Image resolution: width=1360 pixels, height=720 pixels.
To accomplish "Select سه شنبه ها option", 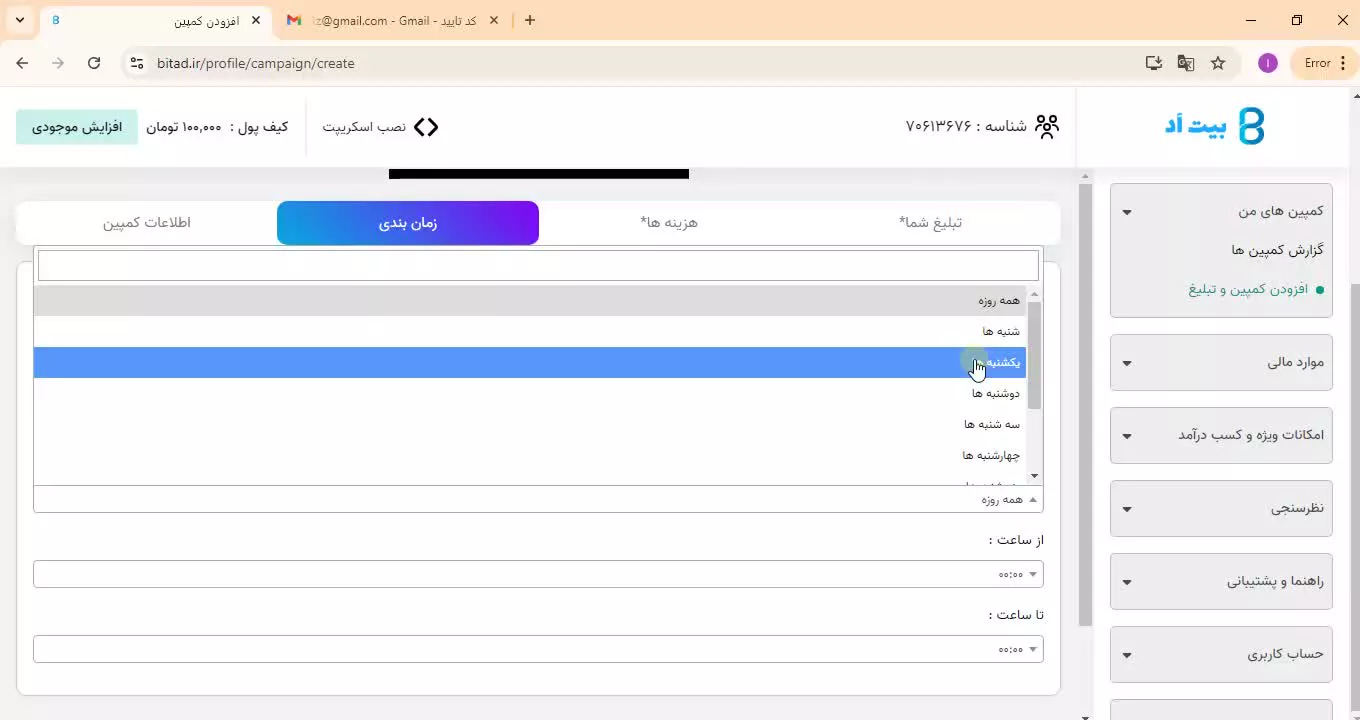I will click(x=530, y=424).
